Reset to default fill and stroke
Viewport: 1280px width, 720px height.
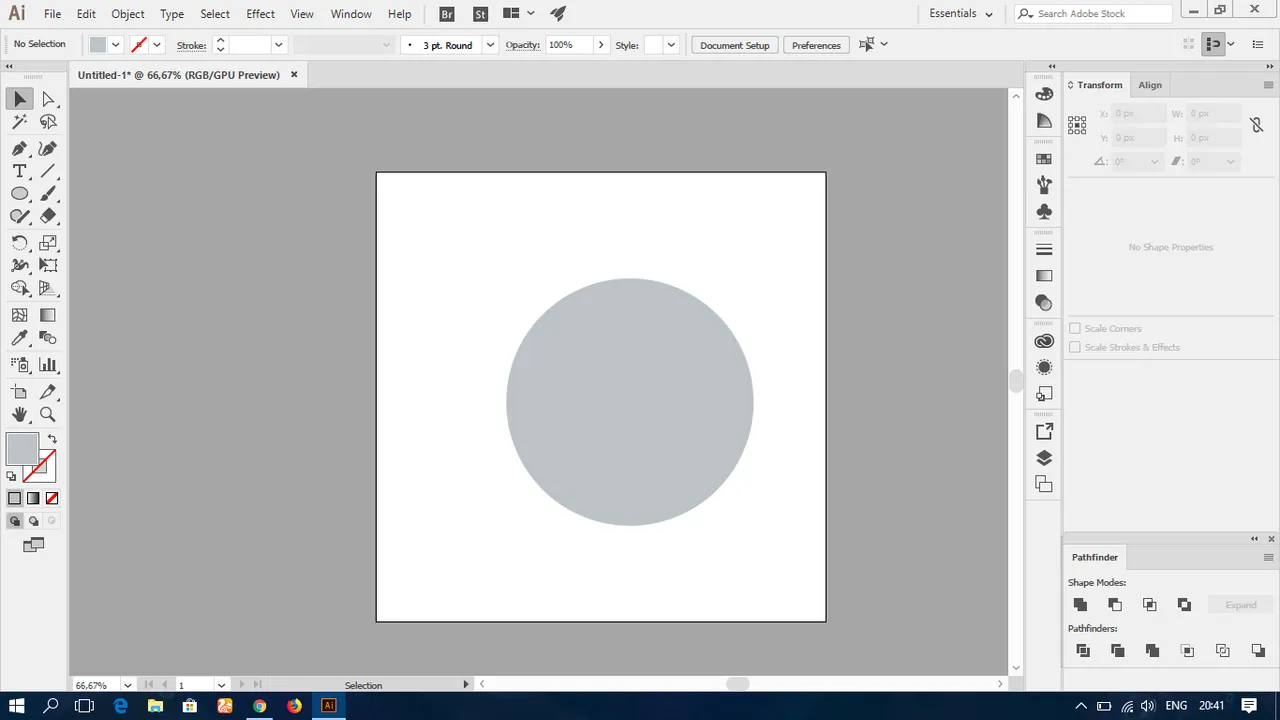pyautogui.click(x=12, y=477)
